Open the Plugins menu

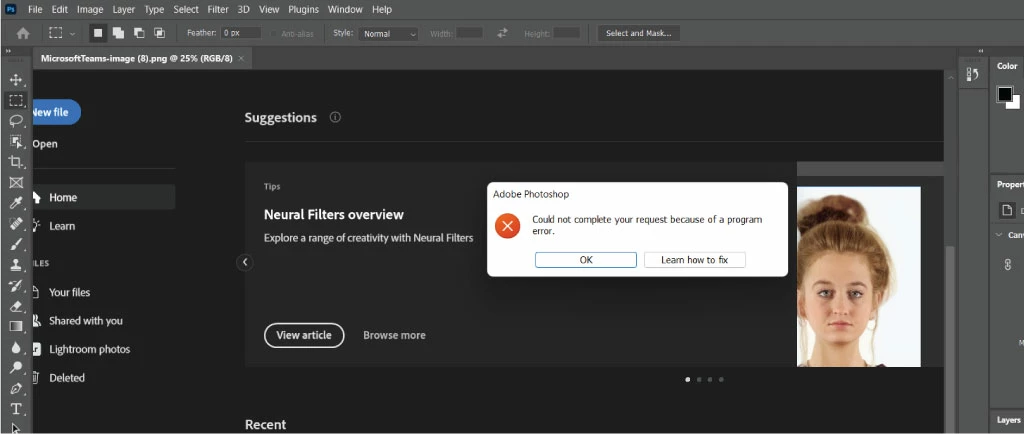pos(304,9)
